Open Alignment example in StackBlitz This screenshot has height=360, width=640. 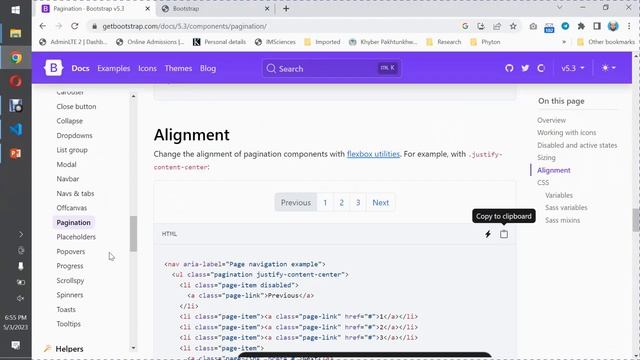[x=488, y=234]
